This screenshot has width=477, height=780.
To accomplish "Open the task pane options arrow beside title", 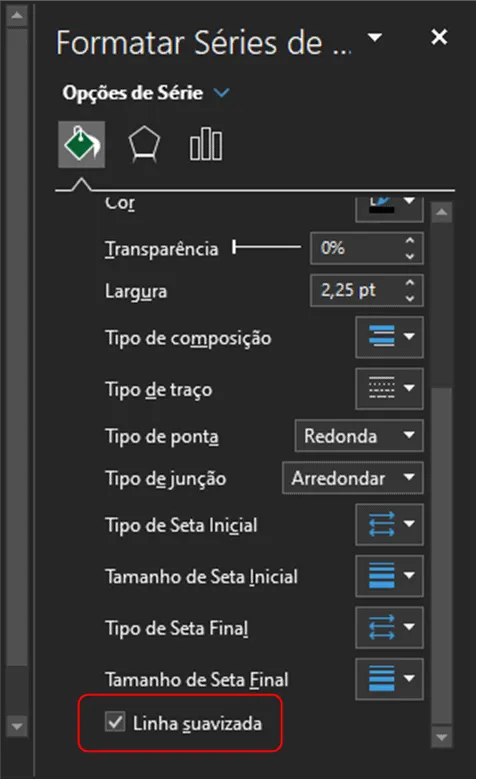I will pos(375,37).
